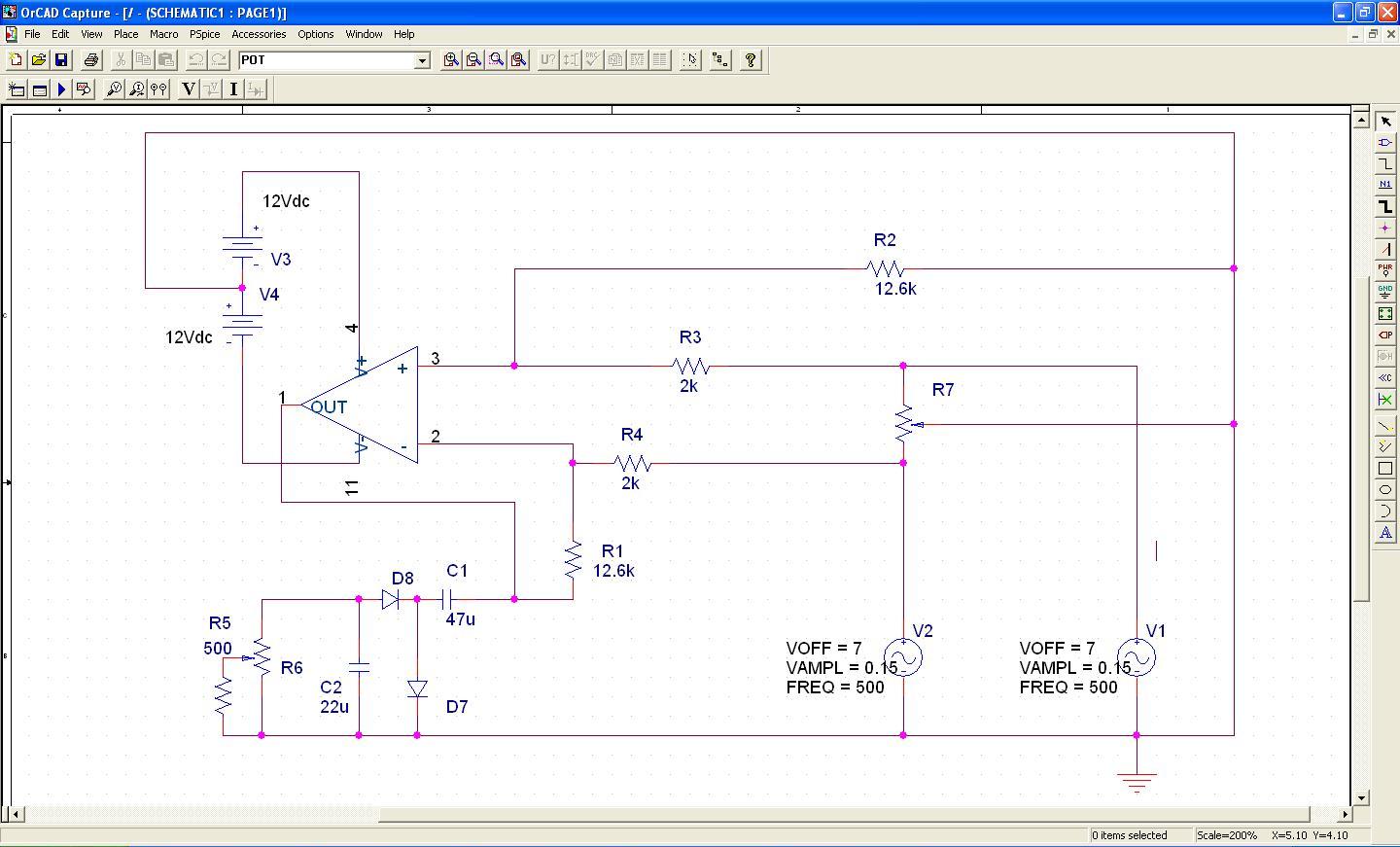Open the Window menu
The image size is (1400, 847).
pos(364,34)
